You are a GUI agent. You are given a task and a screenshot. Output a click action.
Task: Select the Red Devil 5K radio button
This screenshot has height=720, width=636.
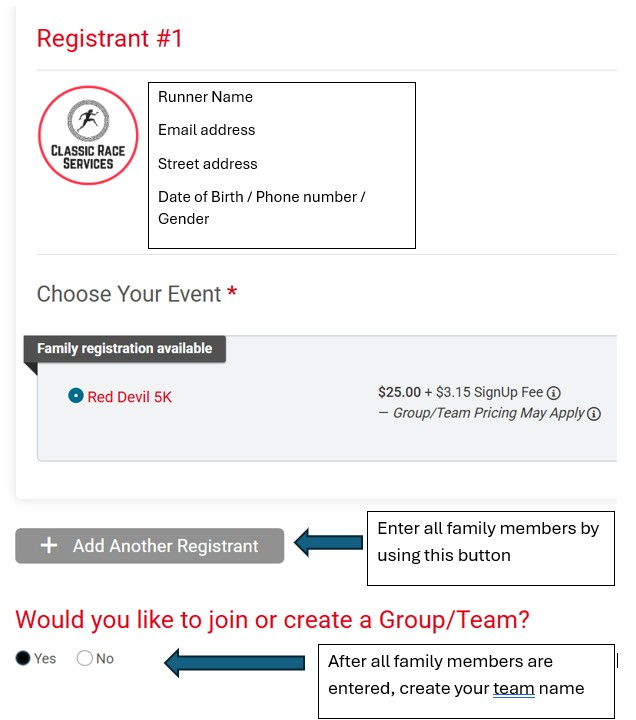[75, 396]
